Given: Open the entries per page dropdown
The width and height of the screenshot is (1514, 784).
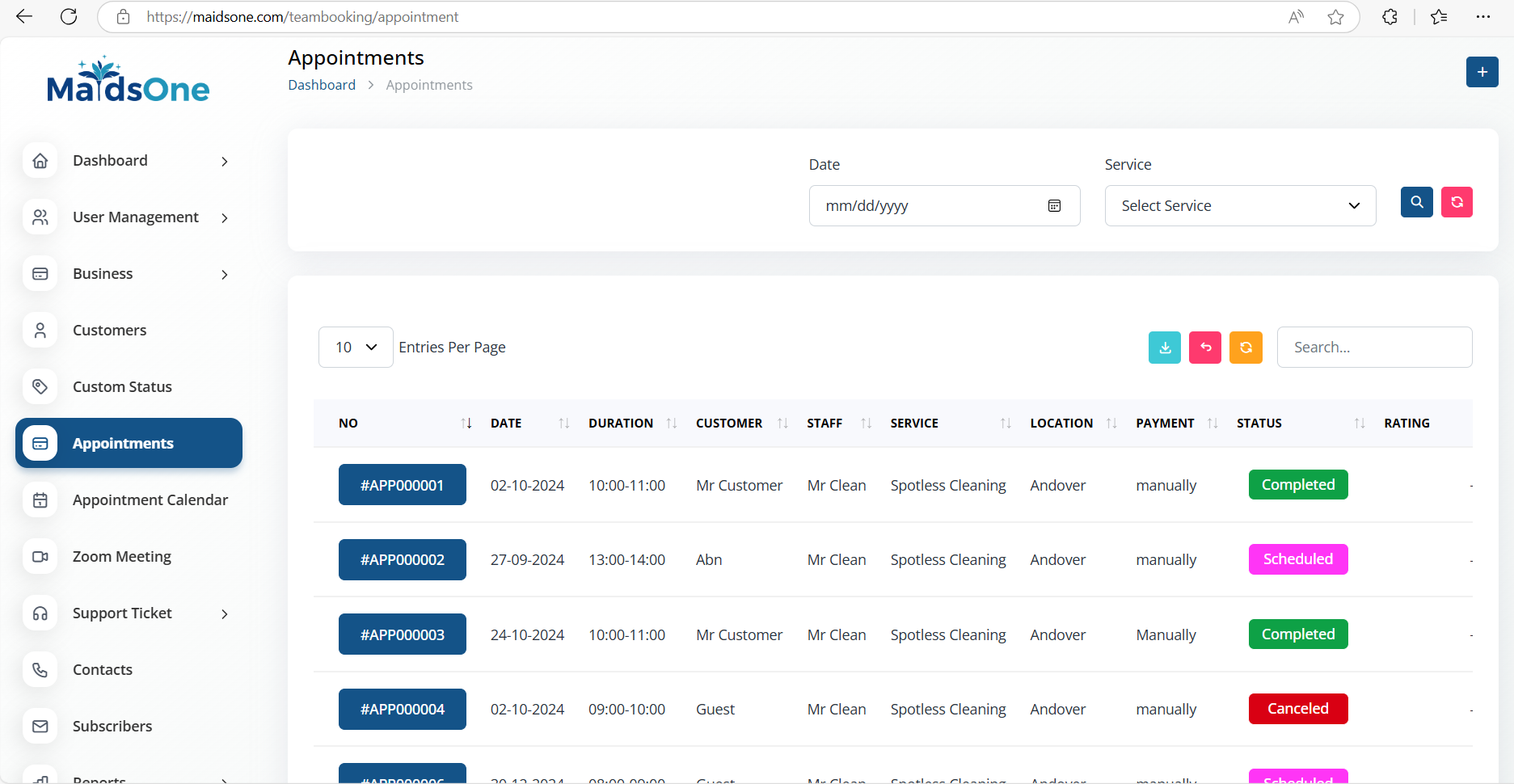Looking at the screenshot, I should click(x=356, y=348).
